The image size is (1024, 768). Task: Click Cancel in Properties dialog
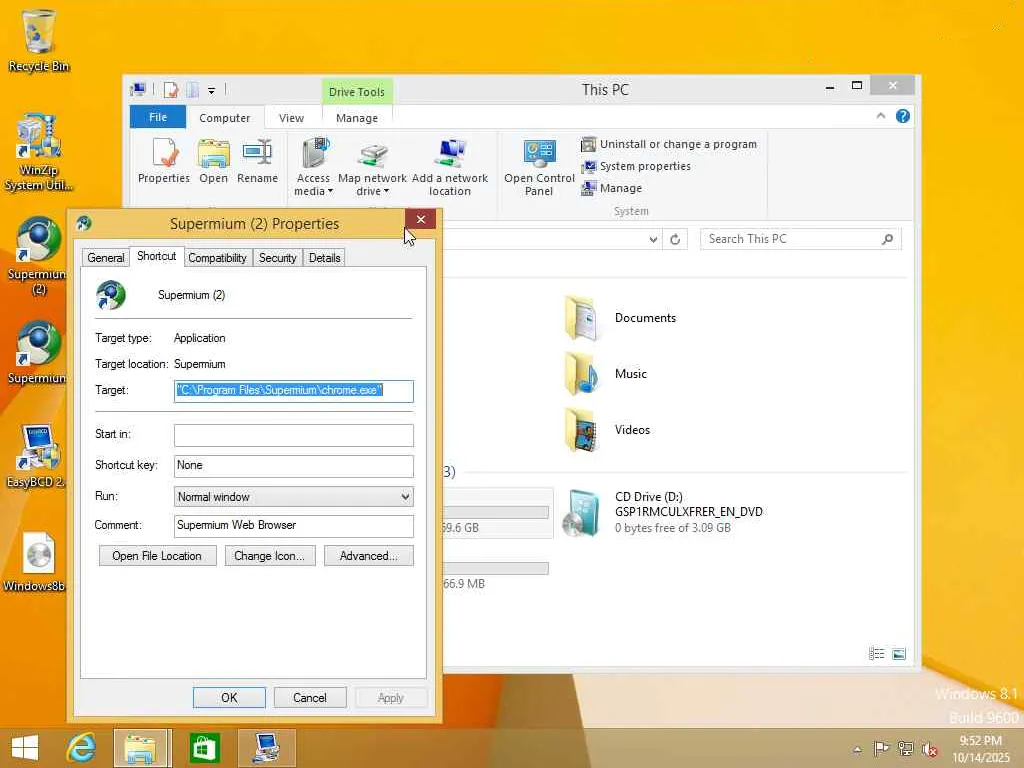coord(310,697)
